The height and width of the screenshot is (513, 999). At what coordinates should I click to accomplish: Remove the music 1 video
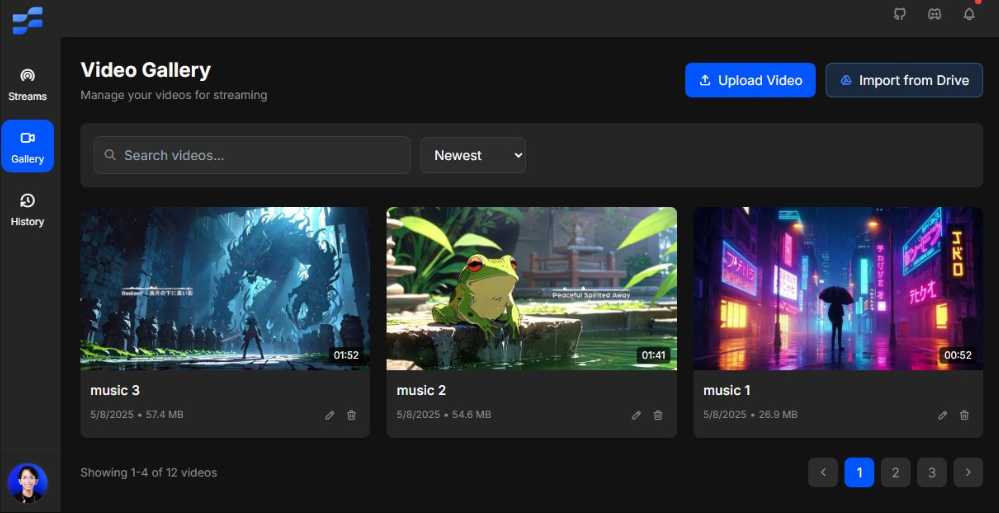tap(964, 415)
